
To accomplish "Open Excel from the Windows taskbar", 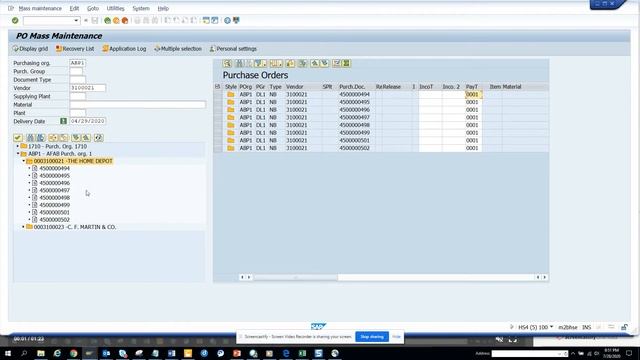I will click(x=302, y=353).
